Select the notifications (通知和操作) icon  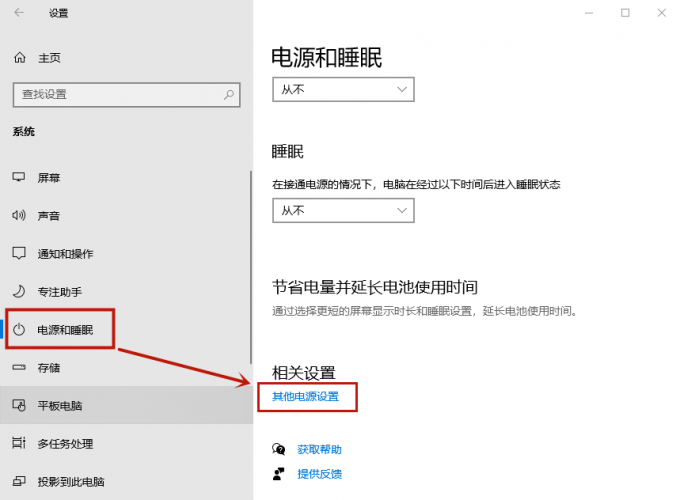19,253
